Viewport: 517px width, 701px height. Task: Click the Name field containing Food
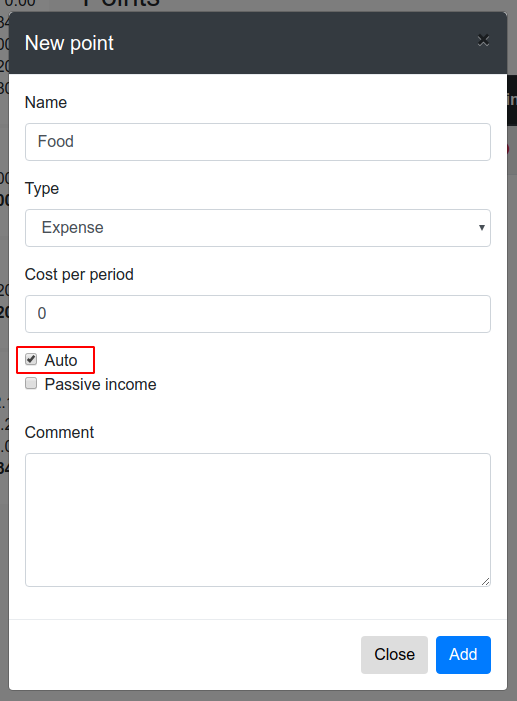(x=258, y=142)
